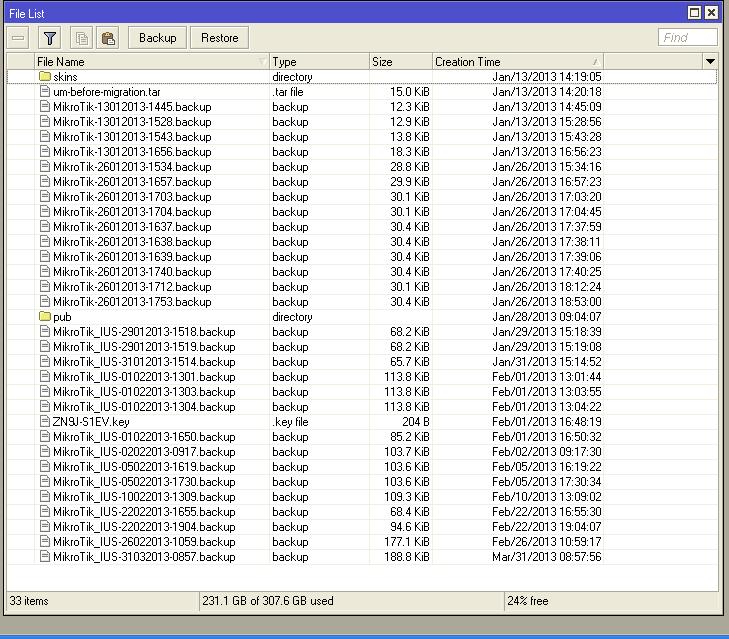Open the filter funnel tool
729x639 pixels.
[x=50, y=38]
